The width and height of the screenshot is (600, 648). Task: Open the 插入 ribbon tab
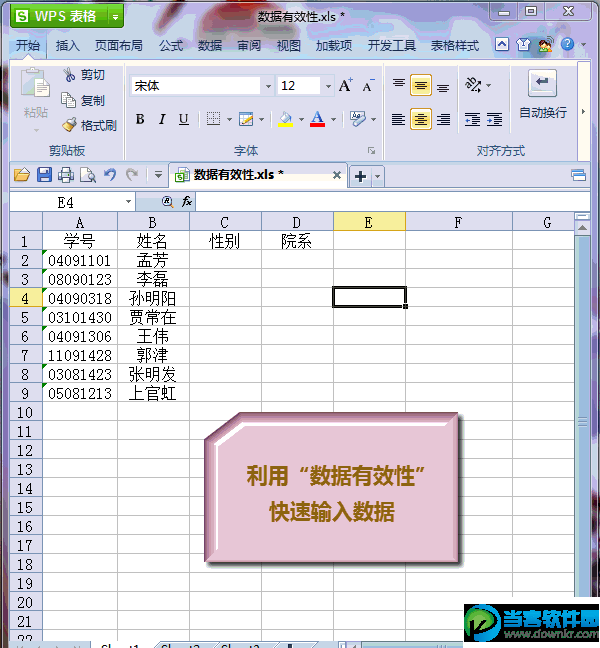[x=68, y=45]
